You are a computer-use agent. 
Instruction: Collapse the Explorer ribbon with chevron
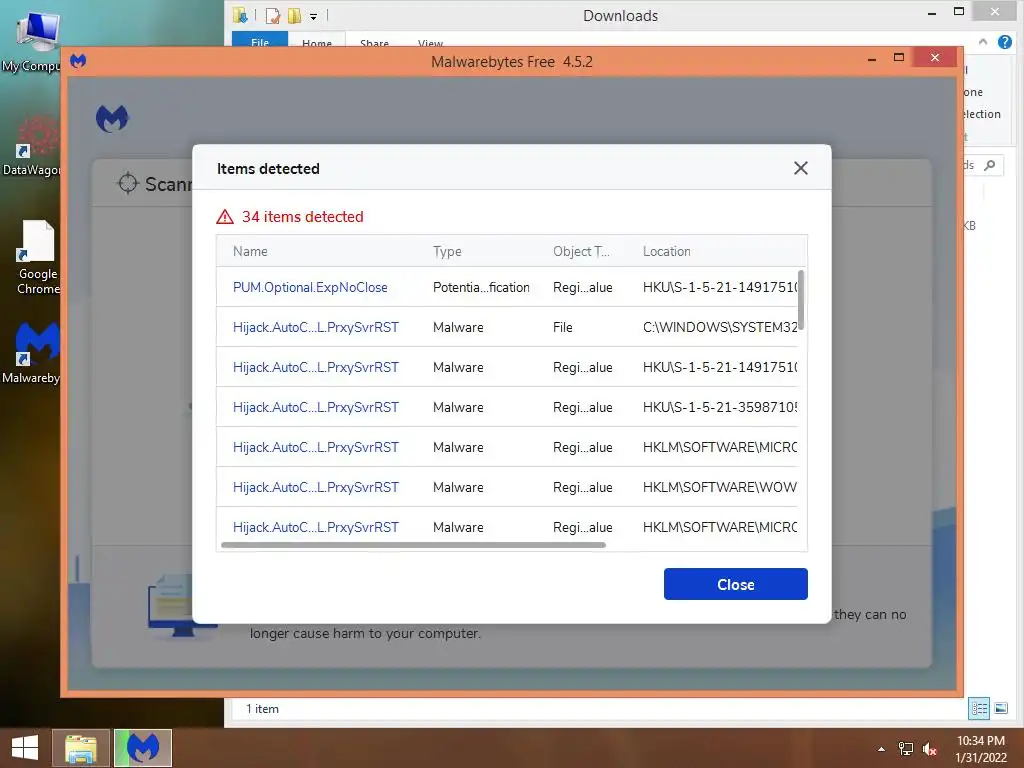click(x=983, y=42)
